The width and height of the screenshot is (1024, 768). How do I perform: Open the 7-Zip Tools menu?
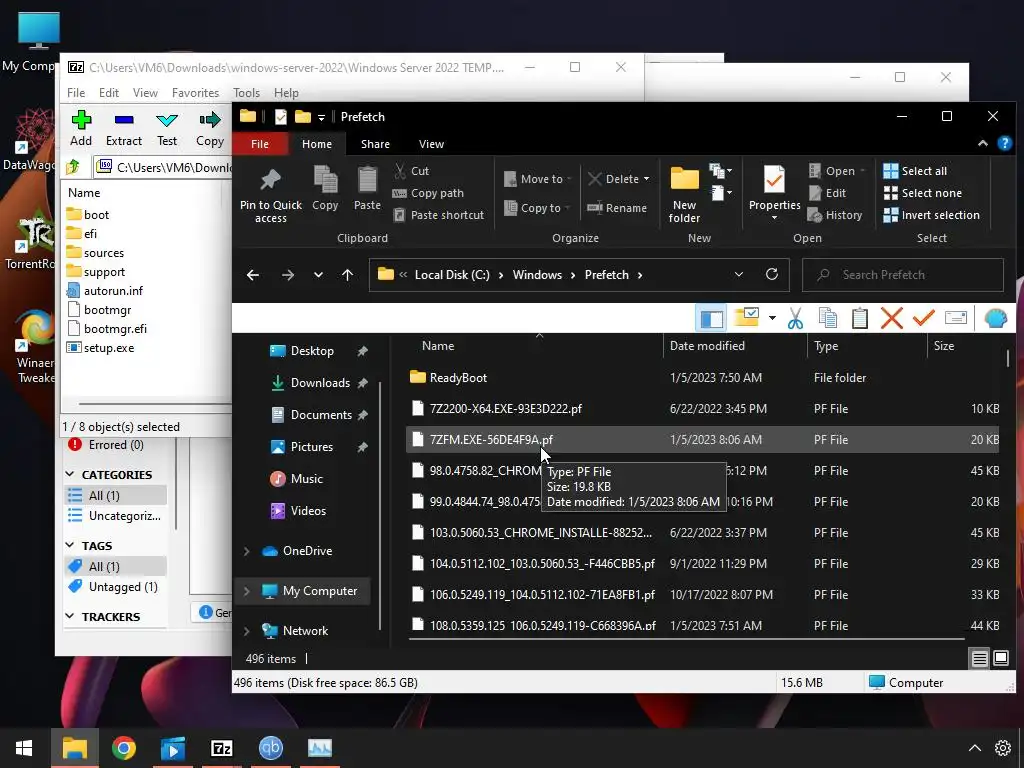[246, 93]
